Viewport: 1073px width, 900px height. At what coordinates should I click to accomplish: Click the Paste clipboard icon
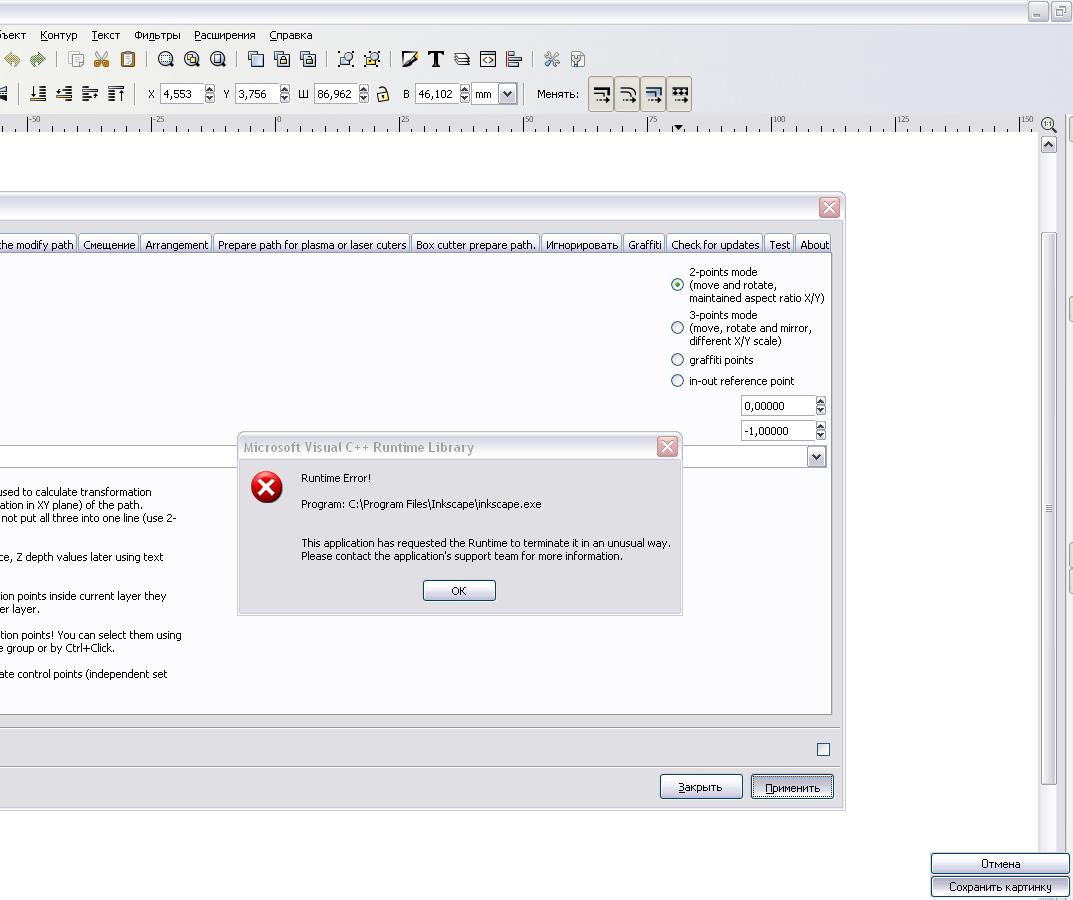[127, 60]
